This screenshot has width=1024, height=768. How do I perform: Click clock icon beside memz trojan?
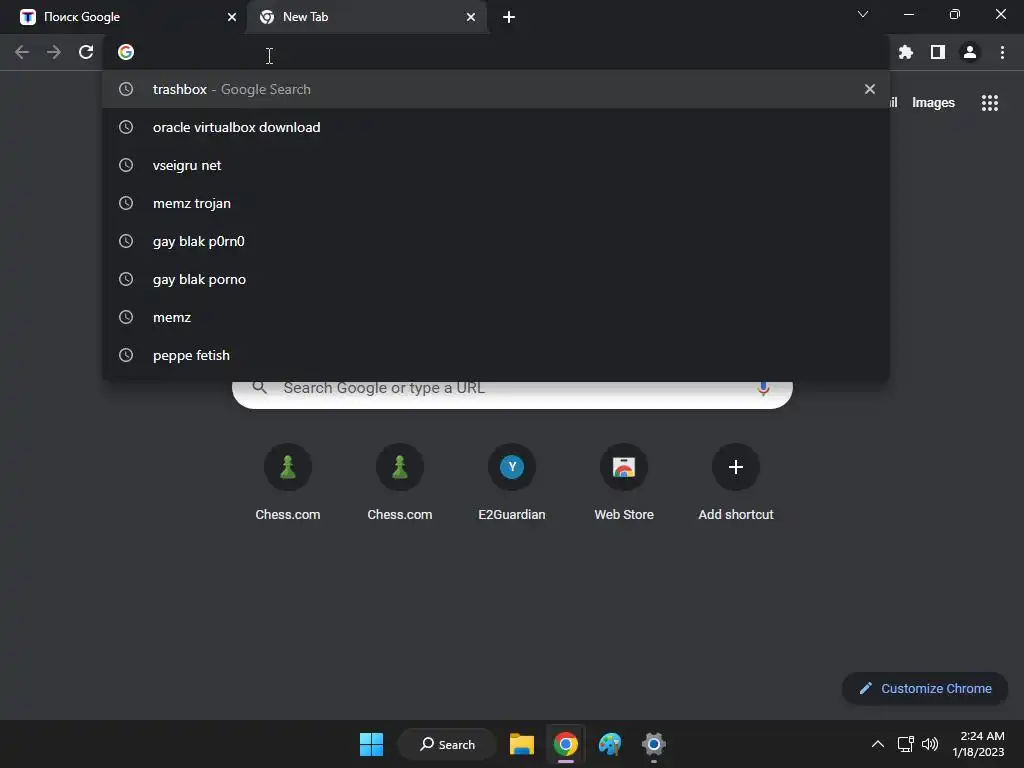pyautogui.click(x=126, y=203)
